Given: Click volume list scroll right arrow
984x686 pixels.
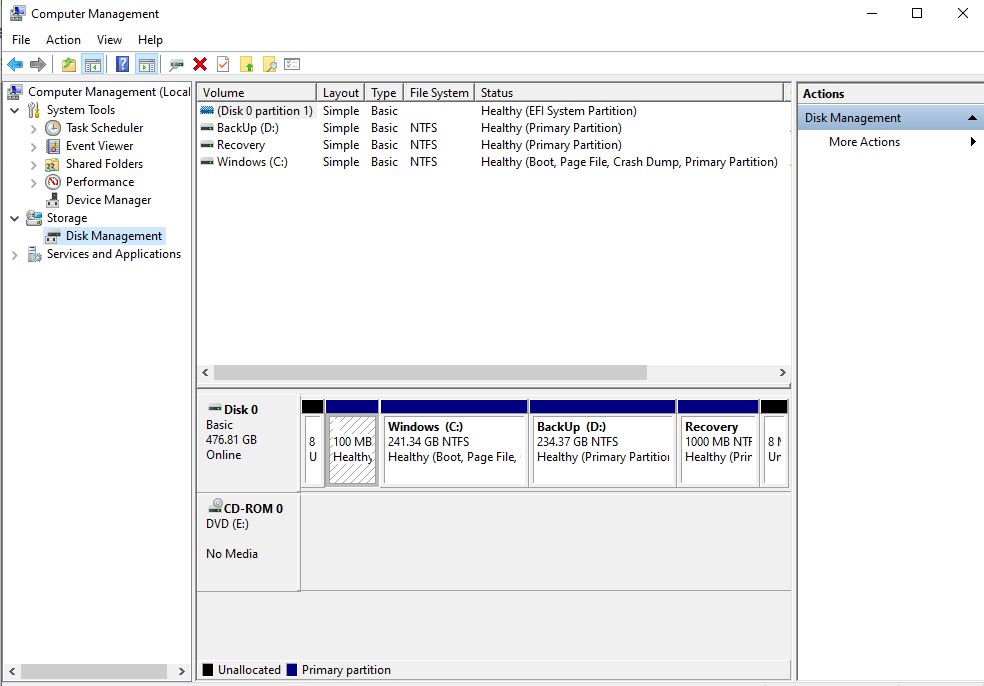Looking at the screenshot, I should tap(782, 373).
